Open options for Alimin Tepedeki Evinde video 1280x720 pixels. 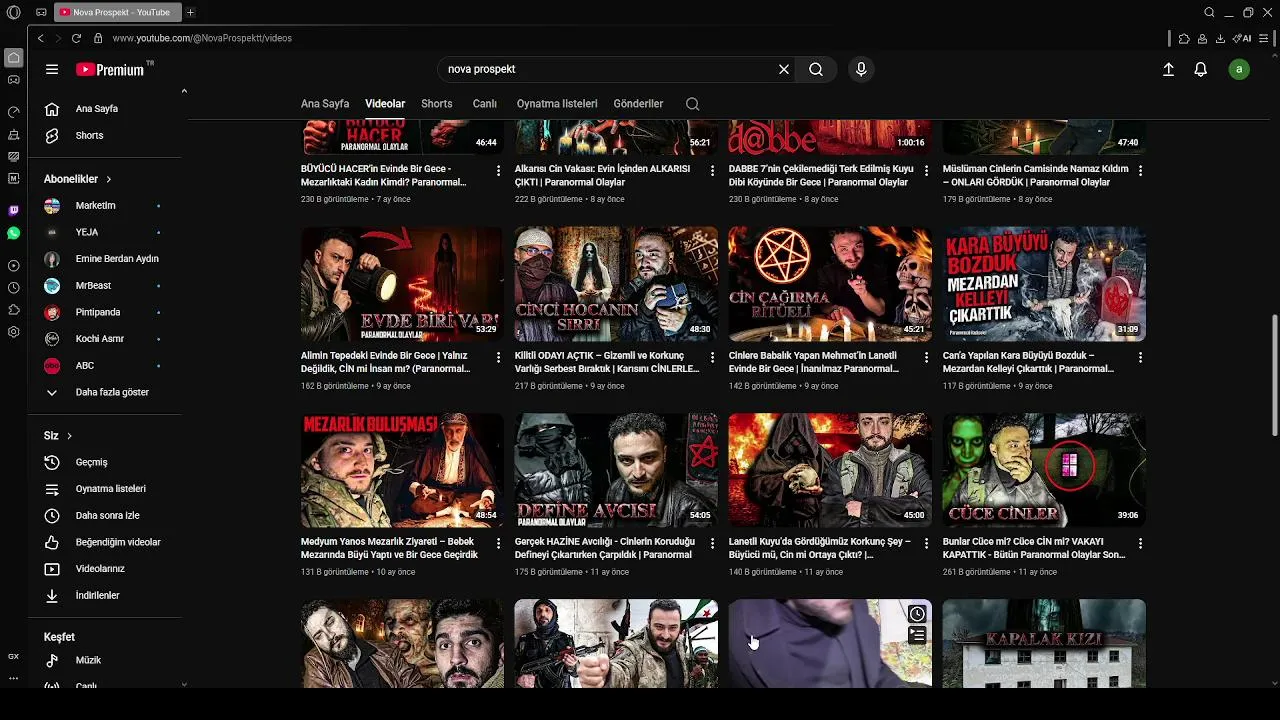click(x=498, y=358)
